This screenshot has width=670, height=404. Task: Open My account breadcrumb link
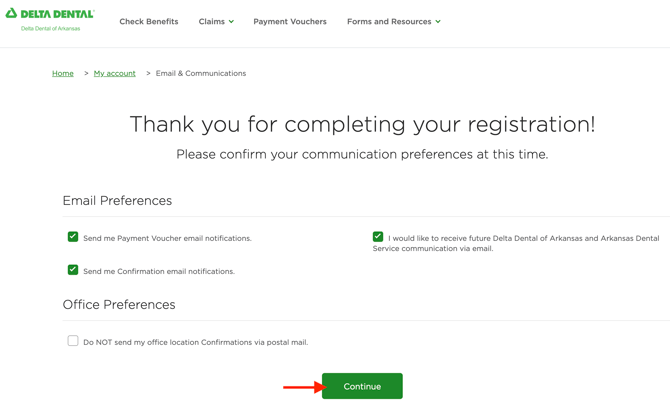pyautogui.click(x=115, y=73)
